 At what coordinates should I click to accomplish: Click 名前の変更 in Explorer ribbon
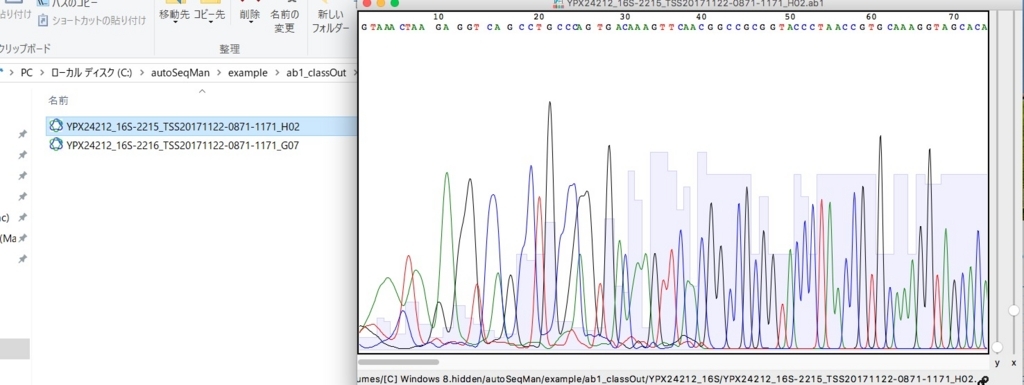[x=285, y=21]
